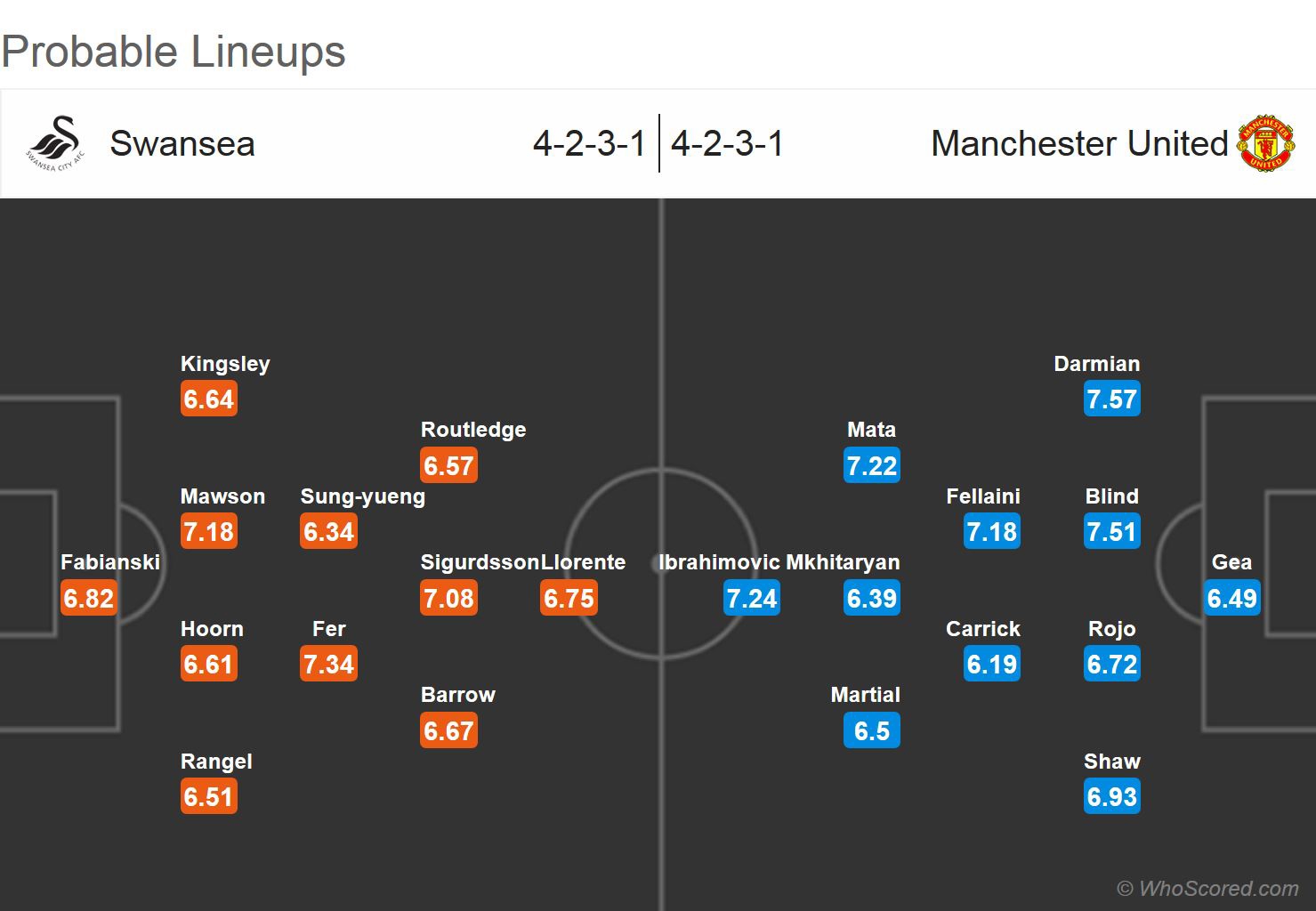
Task: Click Darmian's 7.57 rating badge
Action: pyautogui.click(x=1111, y=399)
